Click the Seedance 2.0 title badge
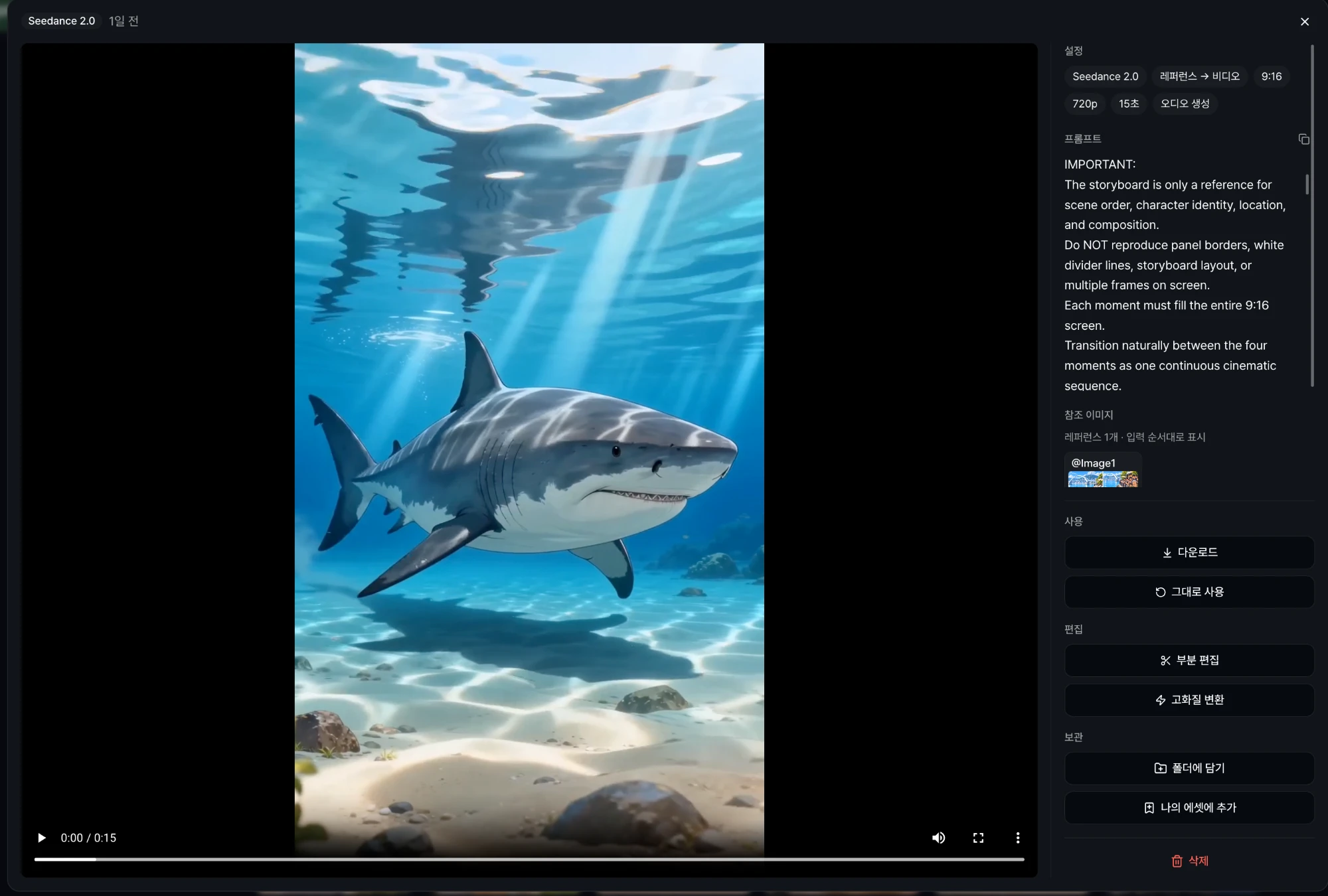Screen dimensions: 1328x896 [62, 21]
